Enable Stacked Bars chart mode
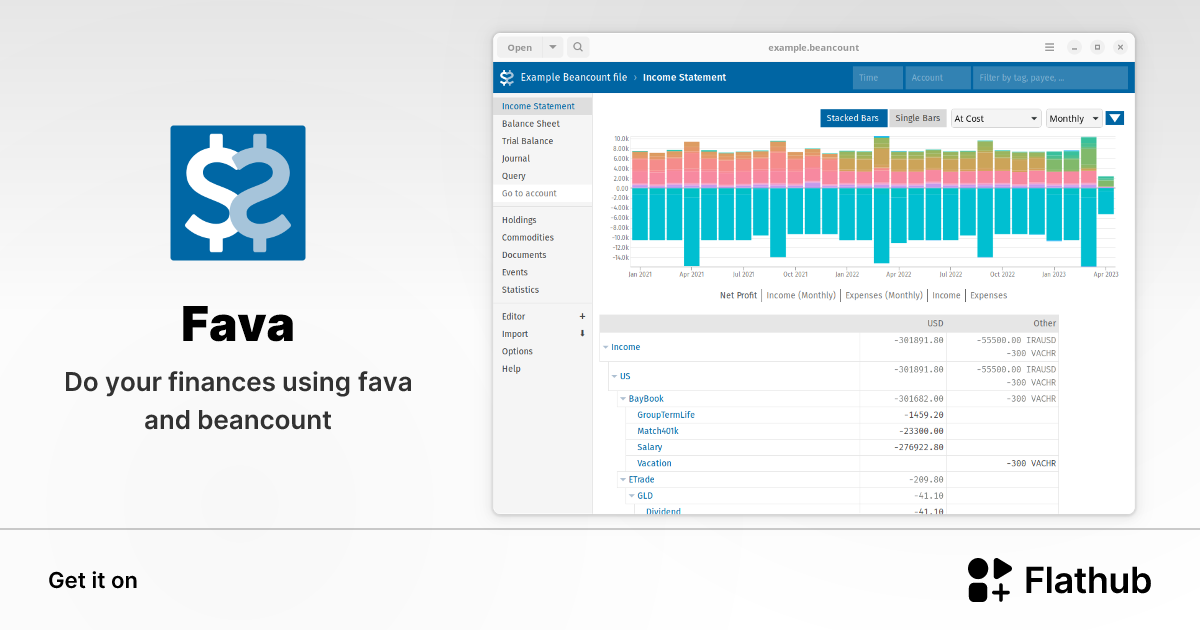The image size is (1200, 630). (853, 118)
